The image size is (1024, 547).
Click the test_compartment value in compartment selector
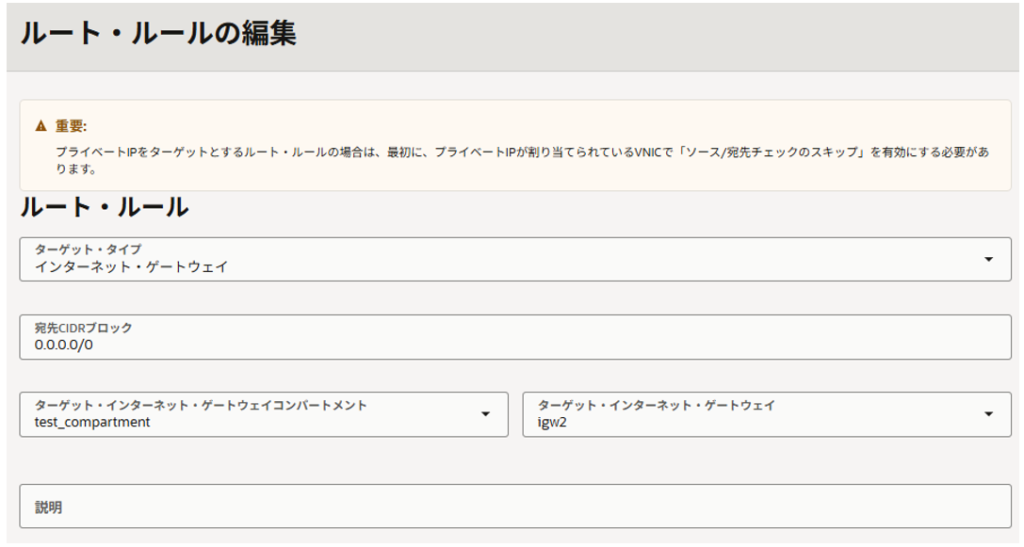coord(92,422)
